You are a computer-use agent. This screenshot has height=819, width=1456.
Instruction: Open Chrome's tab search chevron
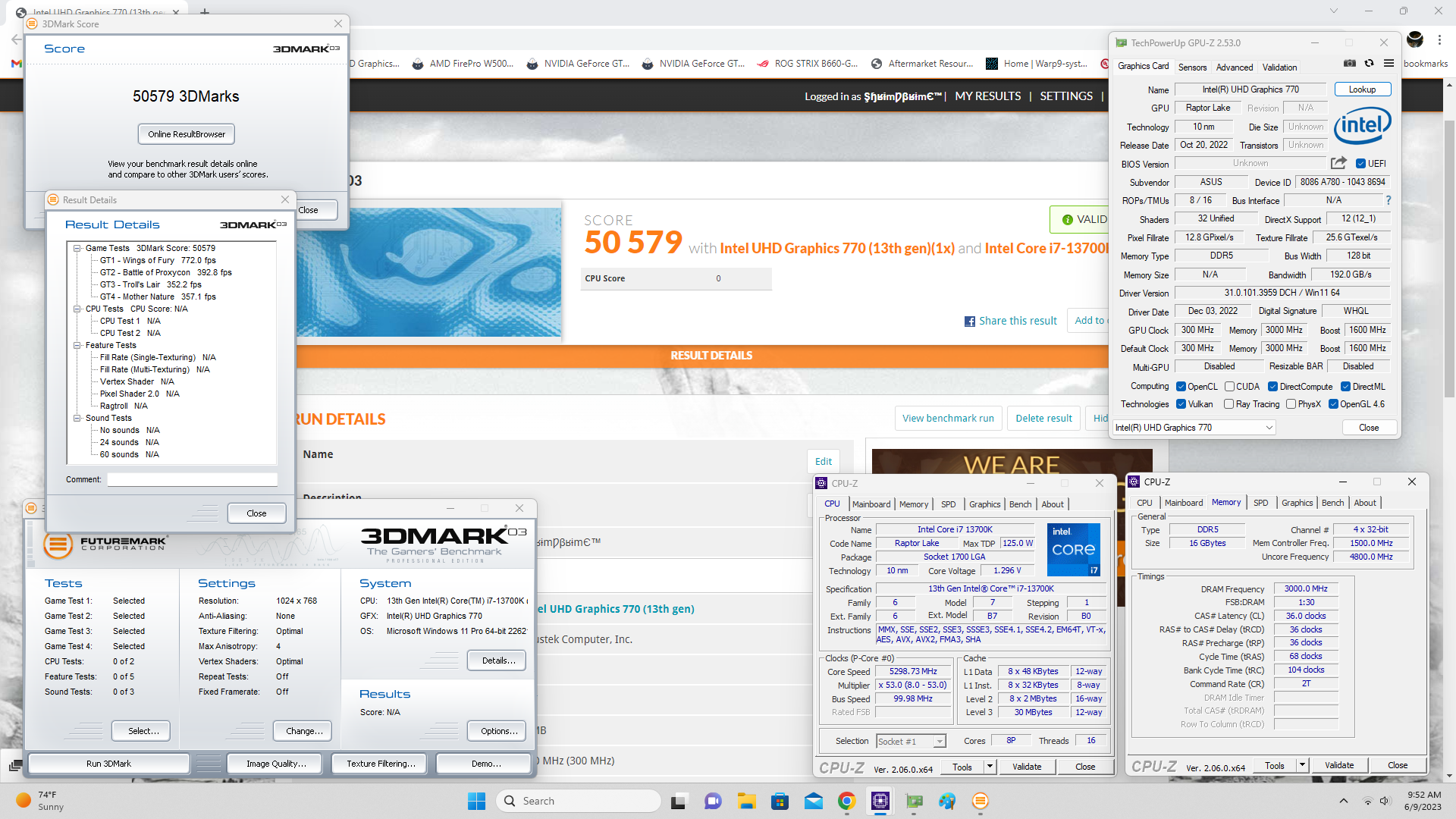[1334, 11]
